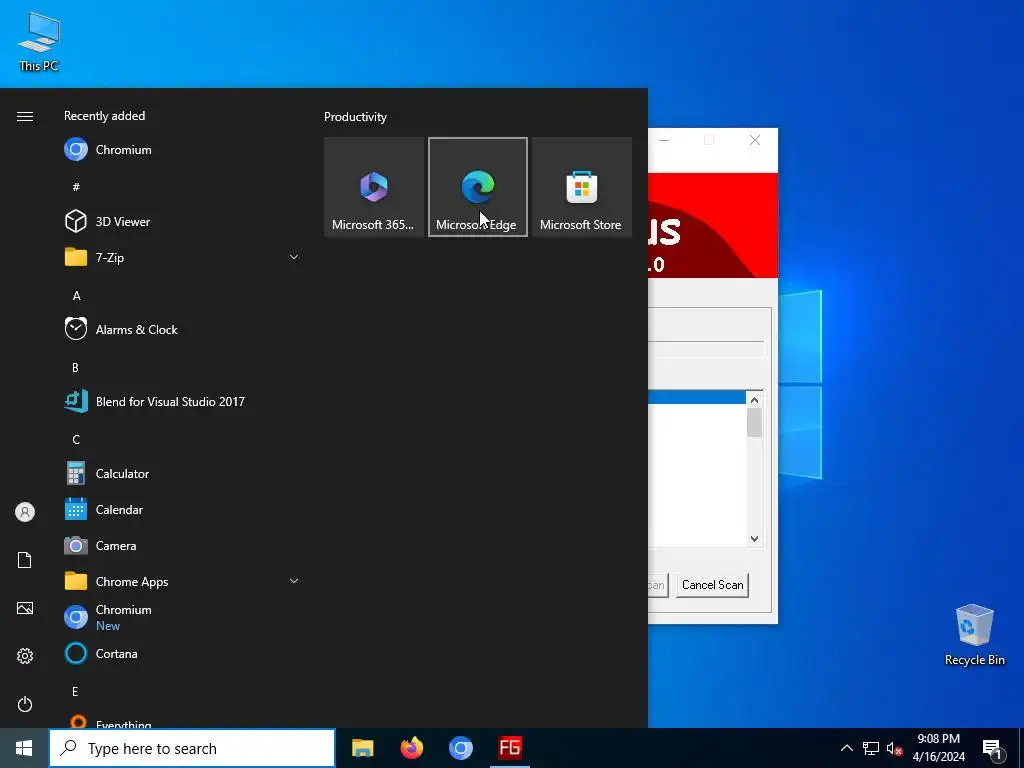Launch 3D Viewer app
The image size is (1024, 768).
[182, 221]
